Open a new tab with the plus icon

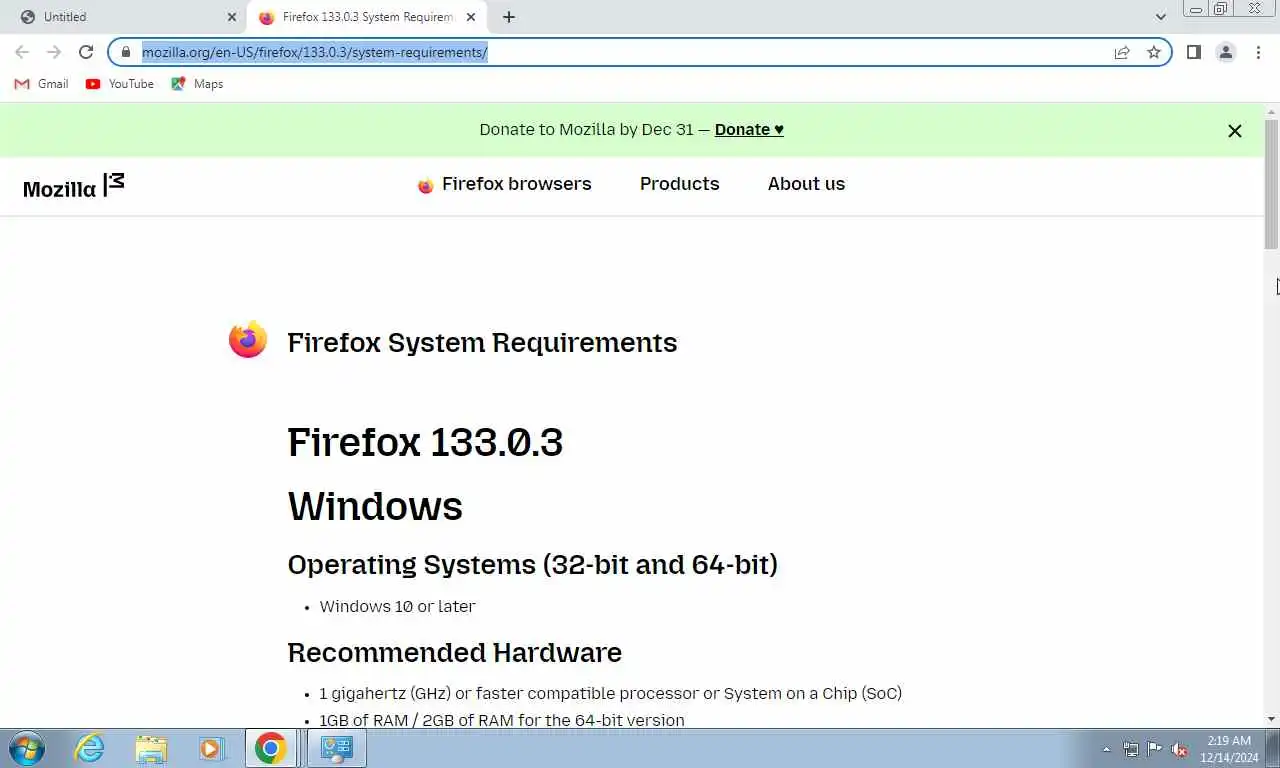tap(509, 17)
